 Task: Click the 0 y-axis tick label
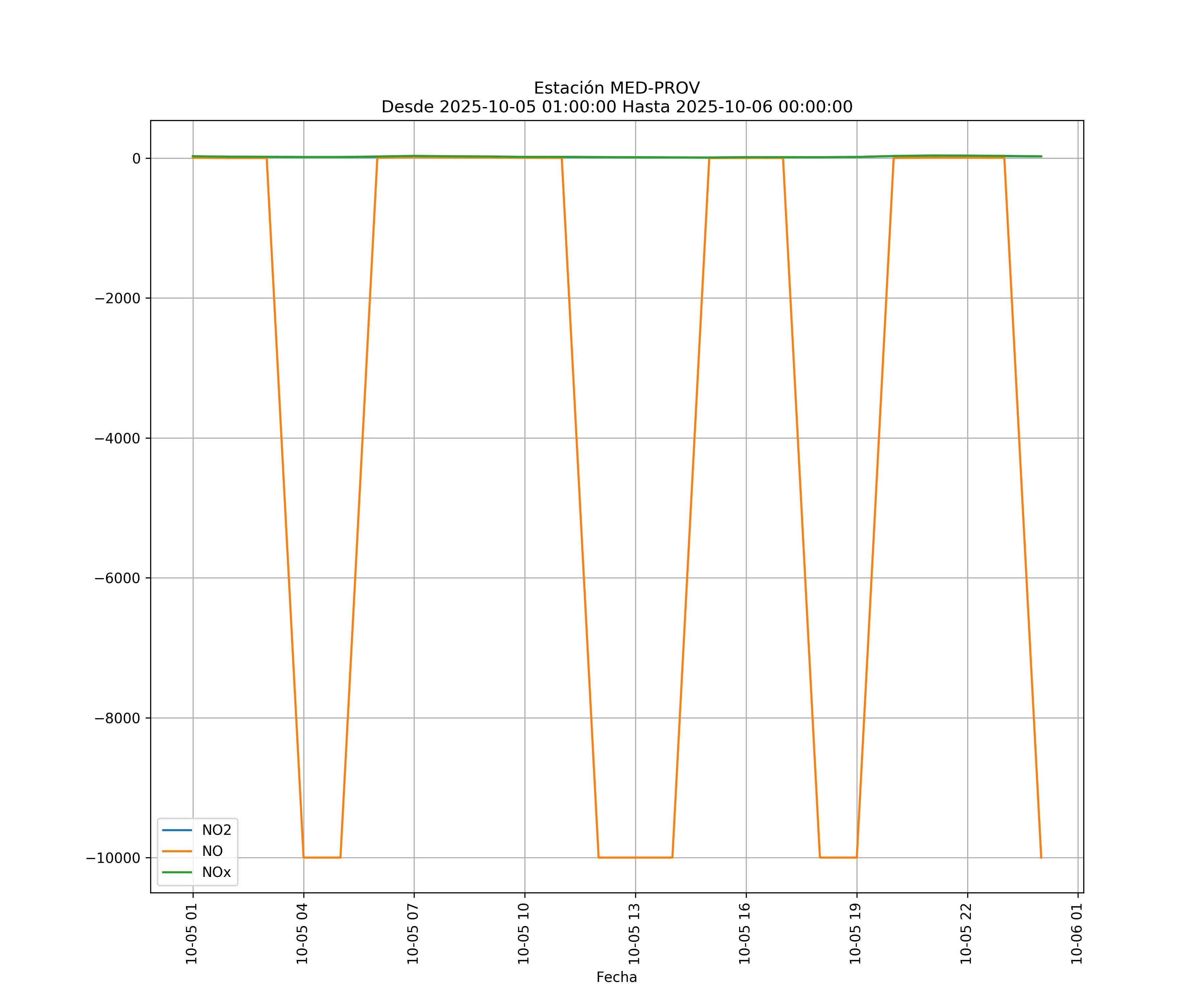136,159
